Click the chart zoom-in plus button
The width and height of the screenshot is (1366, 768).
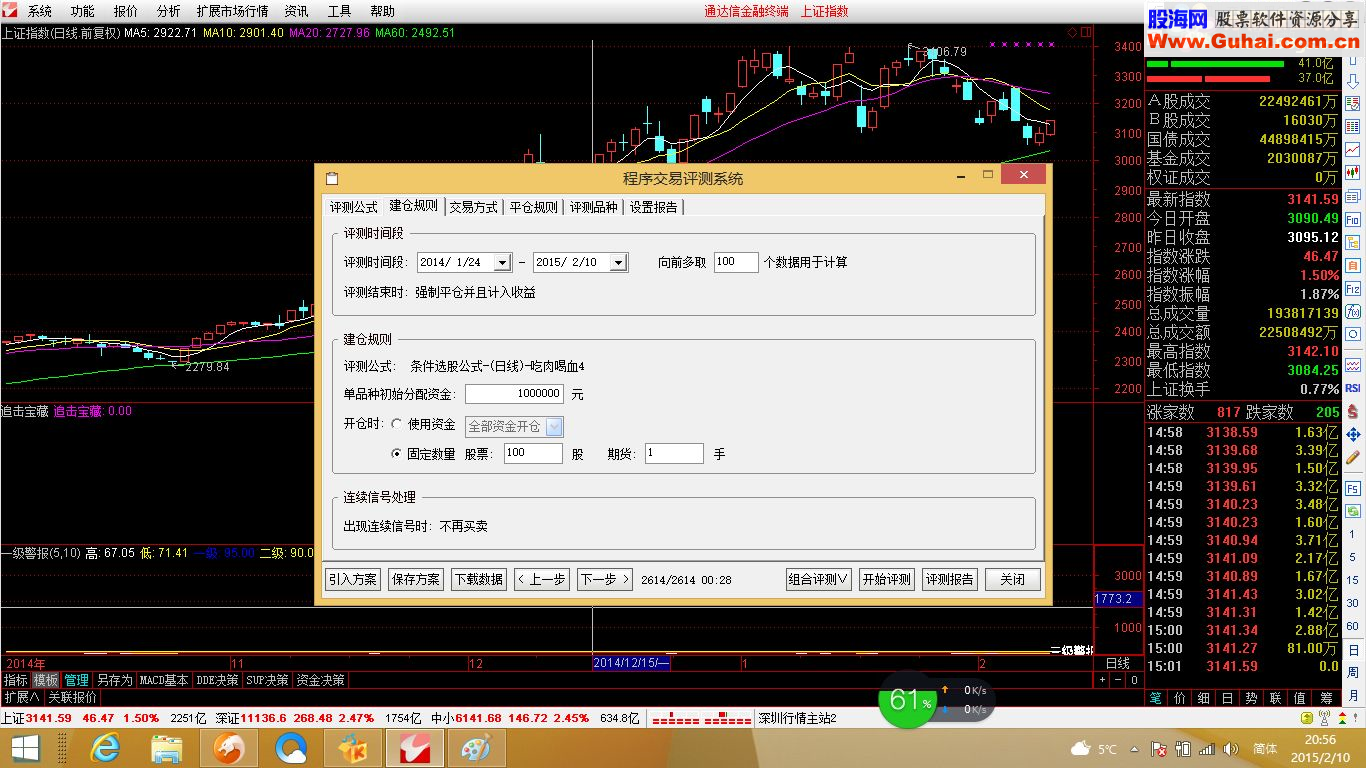(x=1103, y=680)
